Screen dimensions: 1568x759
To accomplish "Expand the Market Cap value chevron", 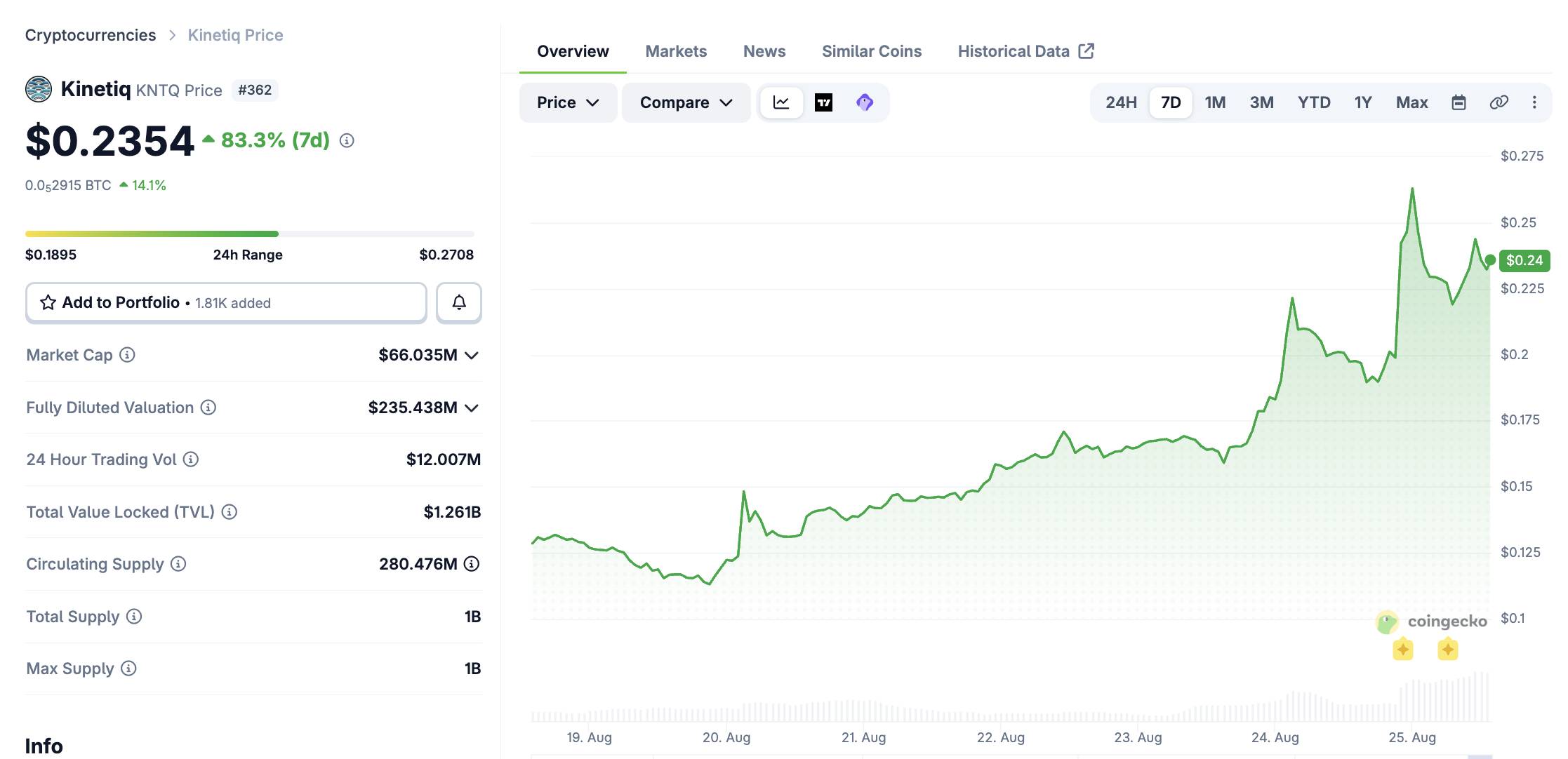I will [472, 356].
